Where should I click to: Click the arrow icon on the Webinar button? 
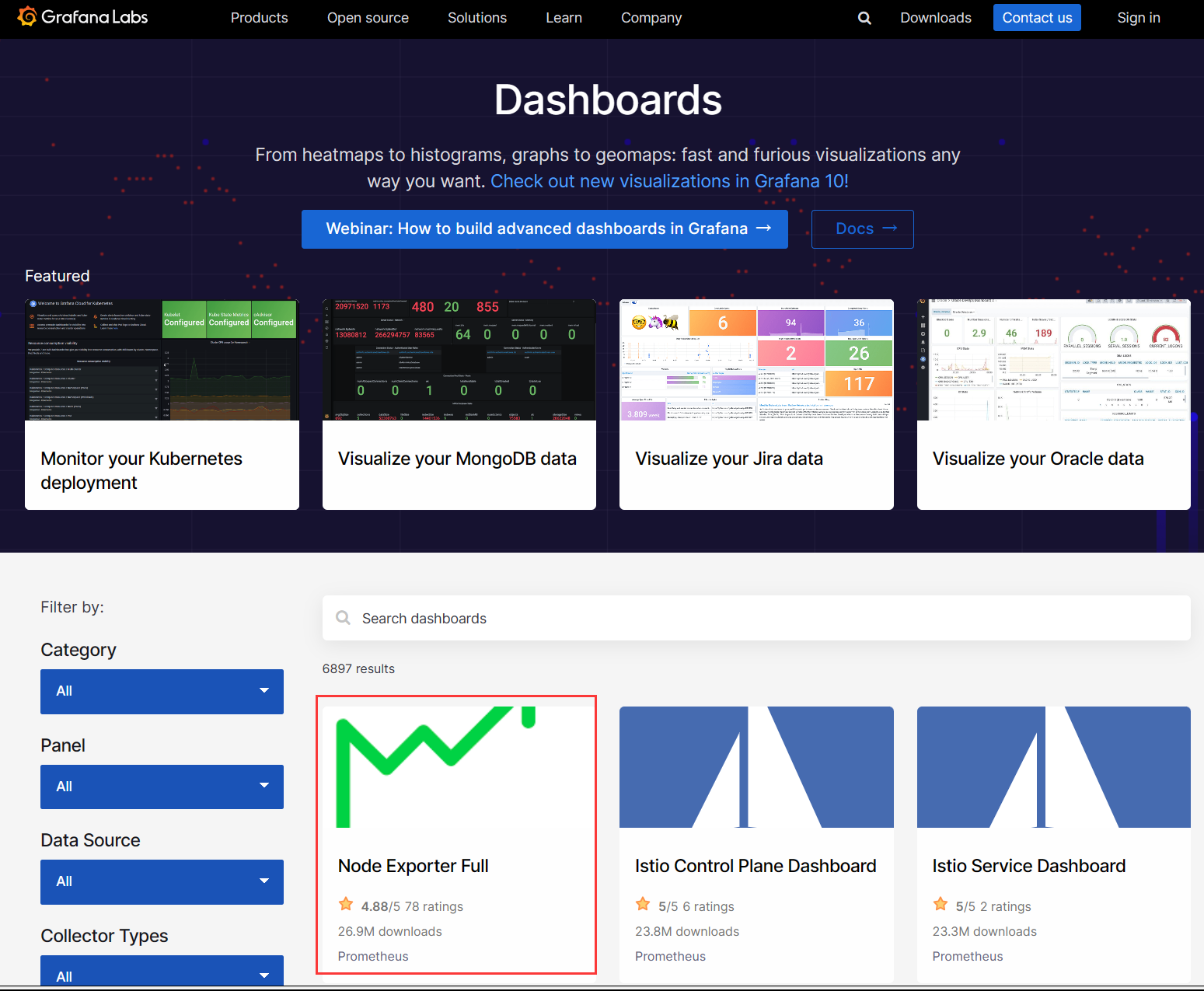[764, 229]
